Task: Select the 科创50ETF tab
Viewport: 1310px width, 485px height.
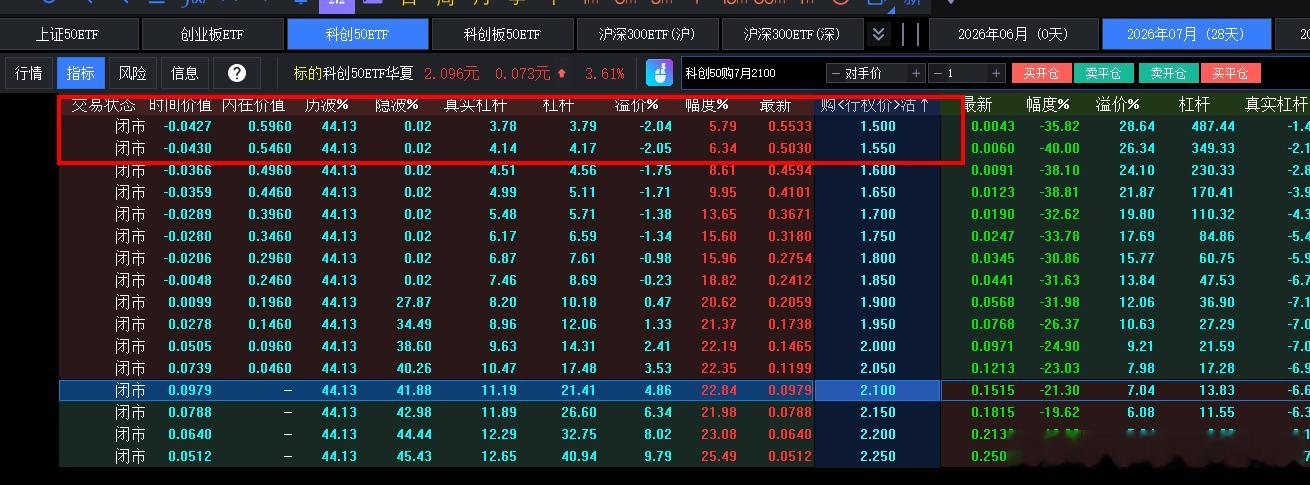Action: (x=357, y=34)
